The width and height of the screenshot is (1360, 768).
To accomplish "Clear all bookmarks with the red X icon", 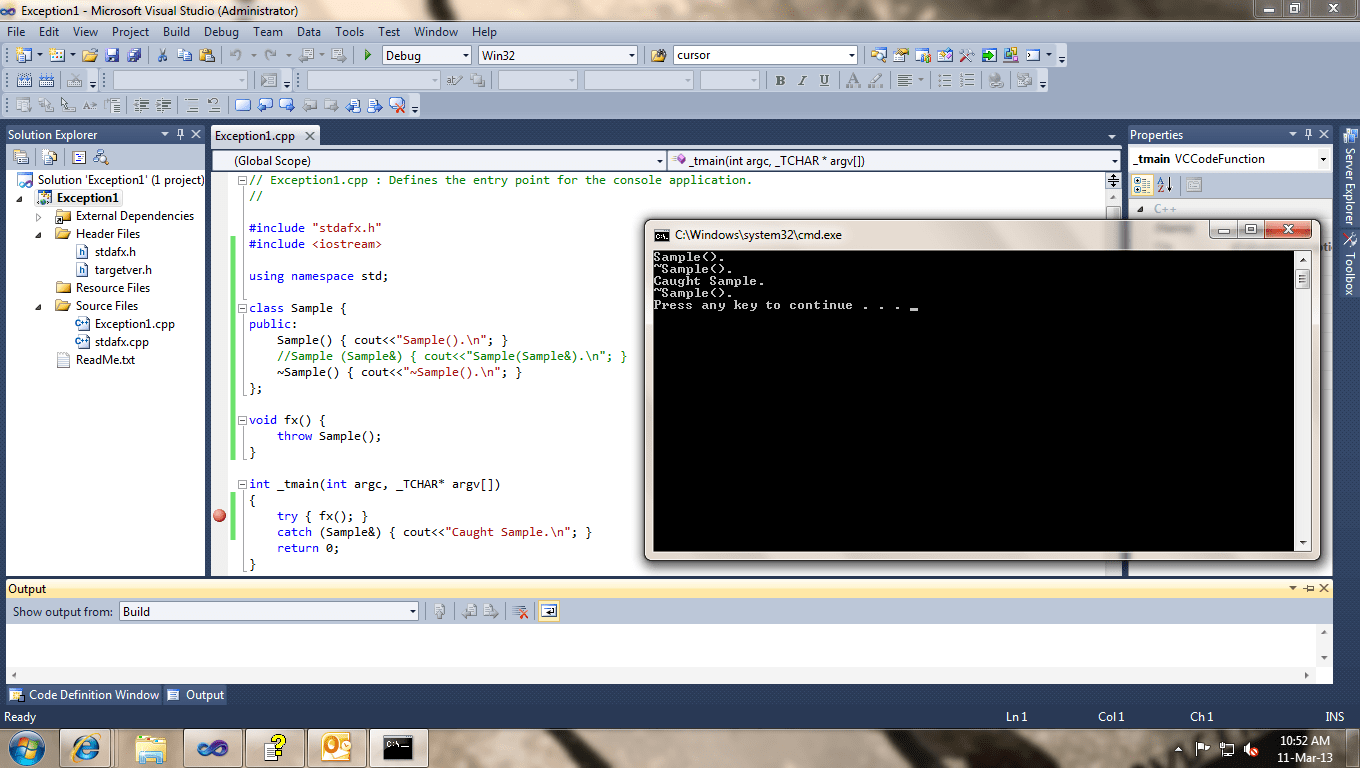I will [x=397, y=105].
